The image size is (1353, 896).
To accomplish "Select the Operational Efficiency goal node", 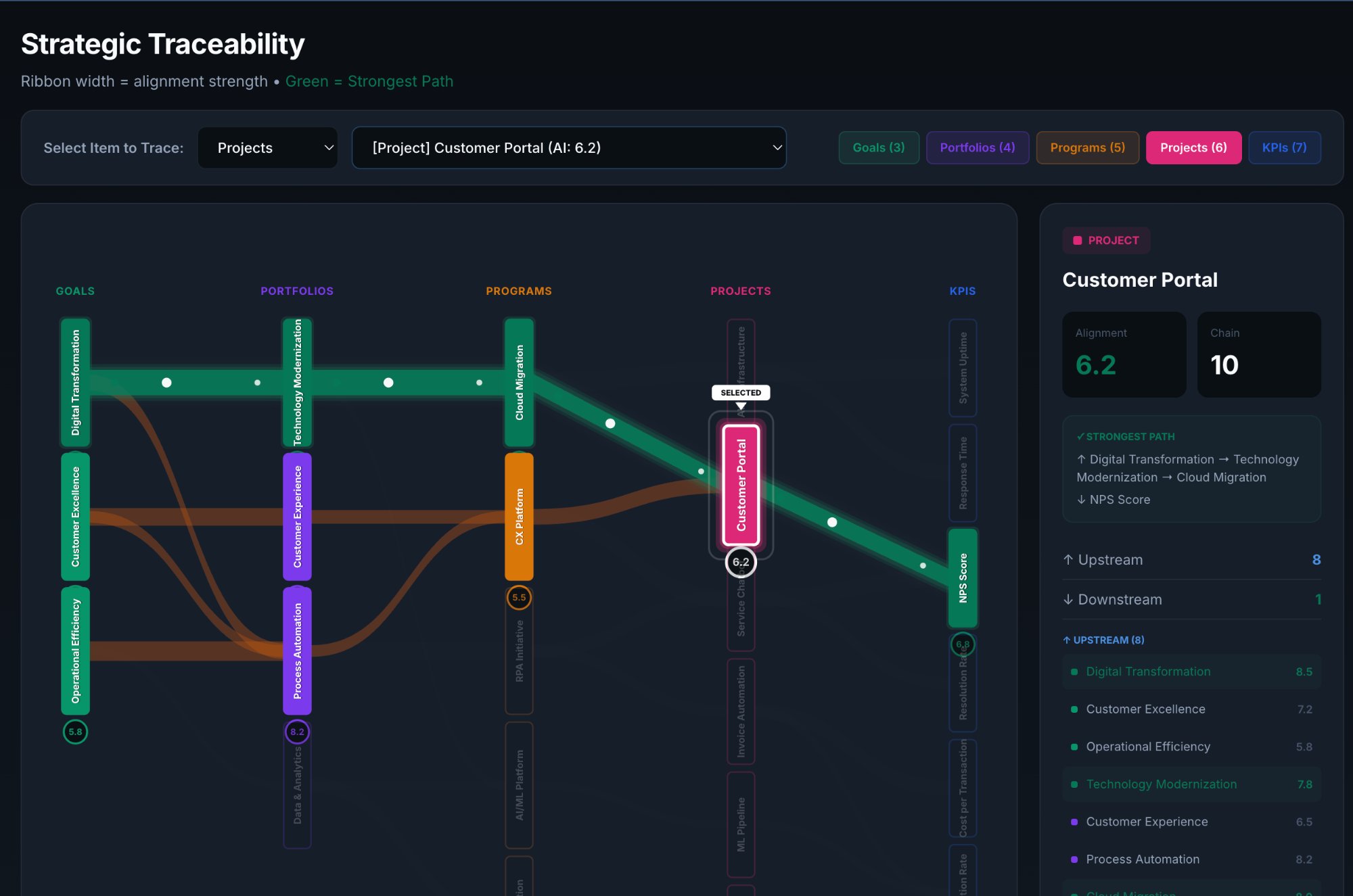I will click(75, 649).
